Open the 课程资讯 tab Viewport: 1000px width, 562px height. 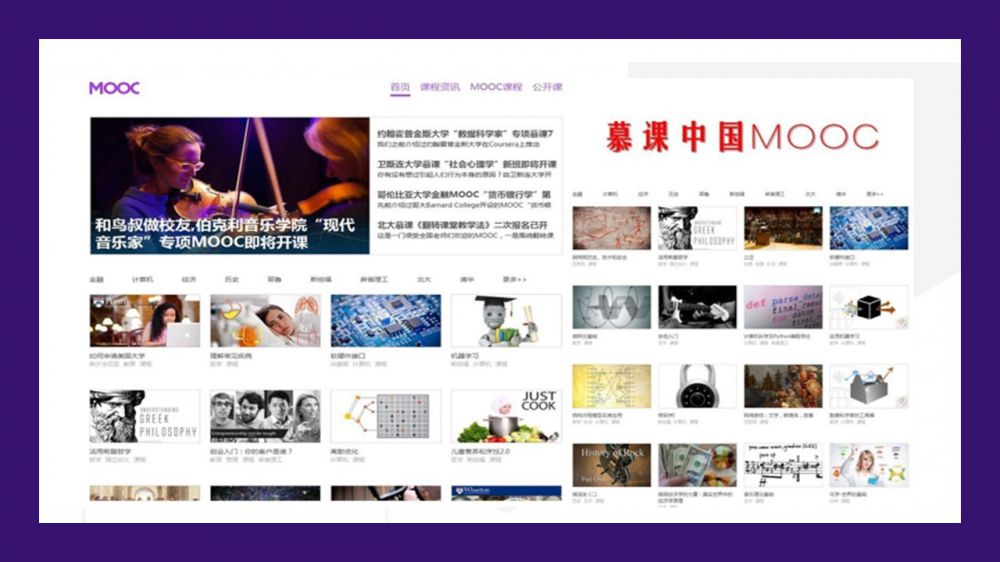point(440,87)
